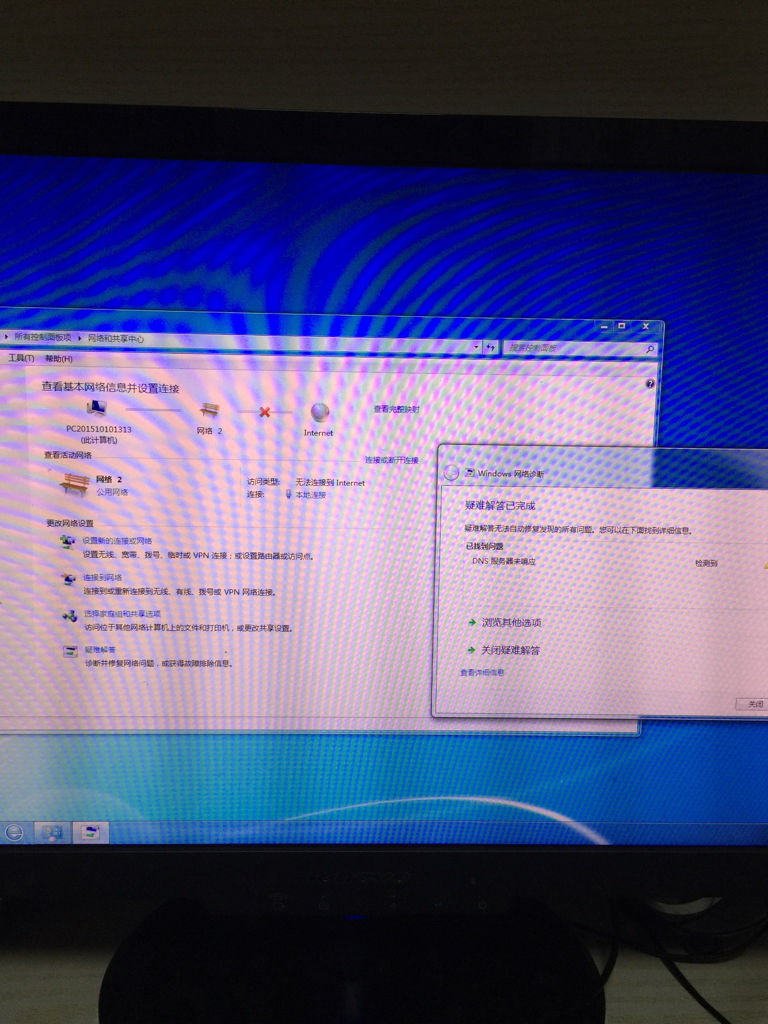Click the 连接或断开连接 link

coord(391,460)
